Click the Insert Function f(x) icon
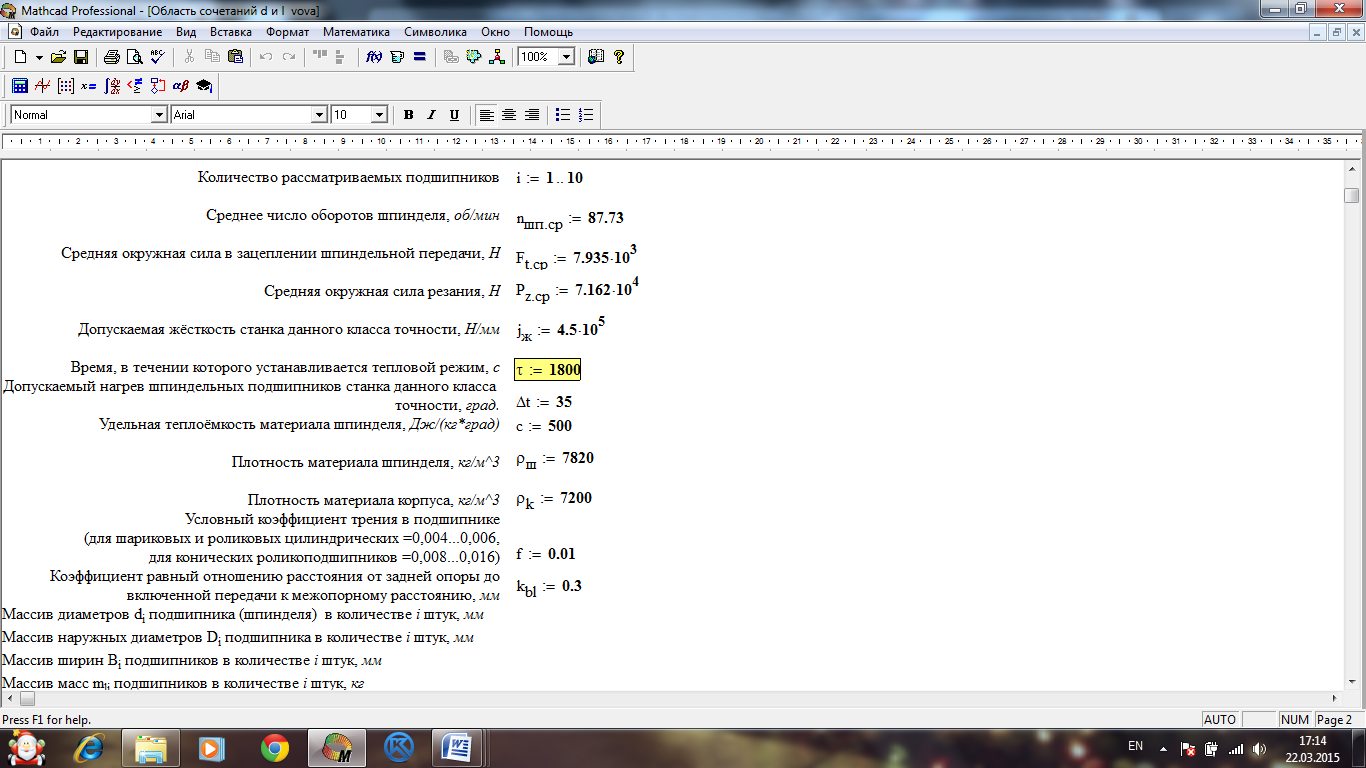 pyautogui.click(x=374, y=57)
